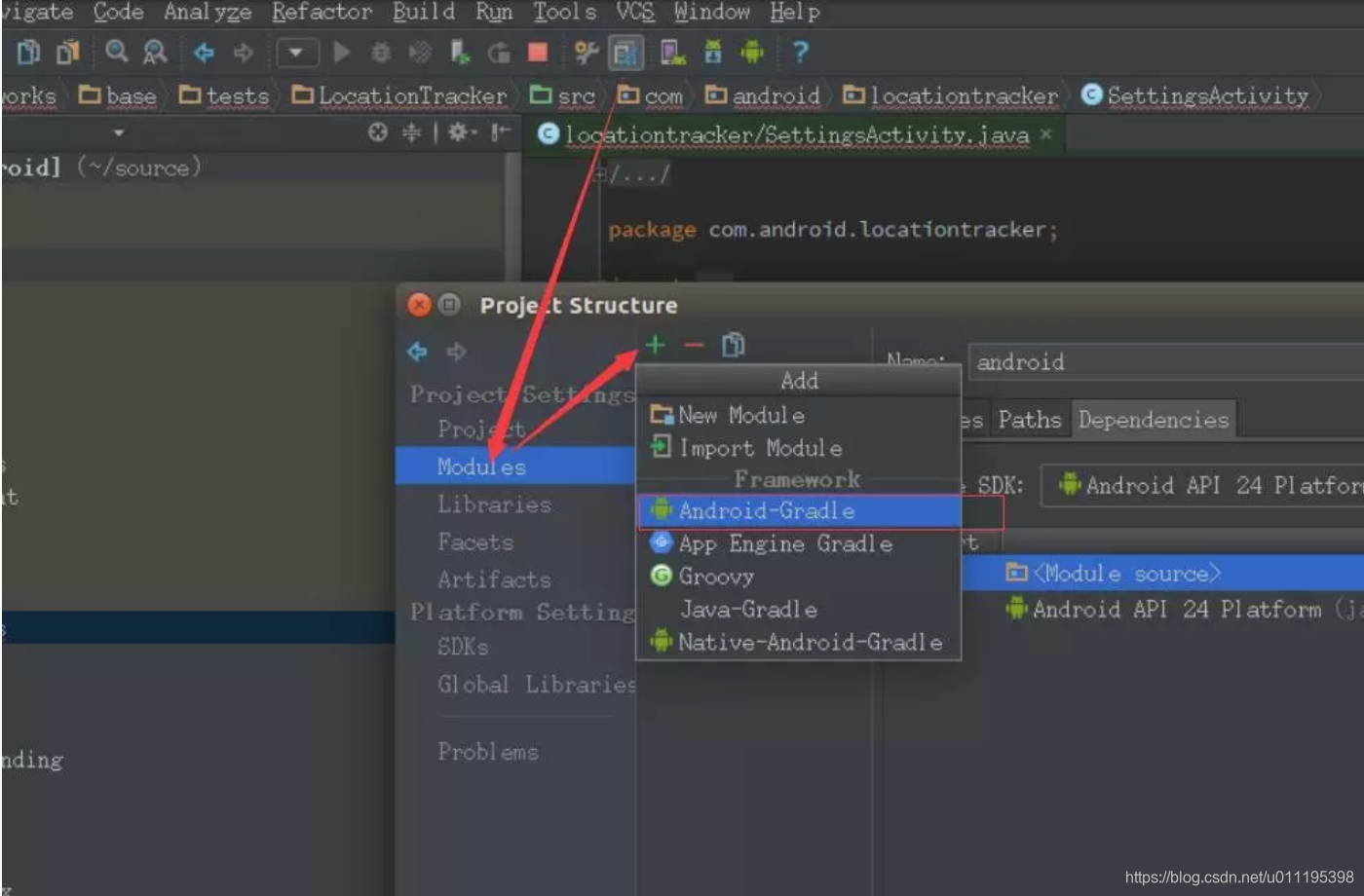This screenshot has height=896, width=1364.
Task: Click the back arrow in Project Structure
Action: point(417,352)
